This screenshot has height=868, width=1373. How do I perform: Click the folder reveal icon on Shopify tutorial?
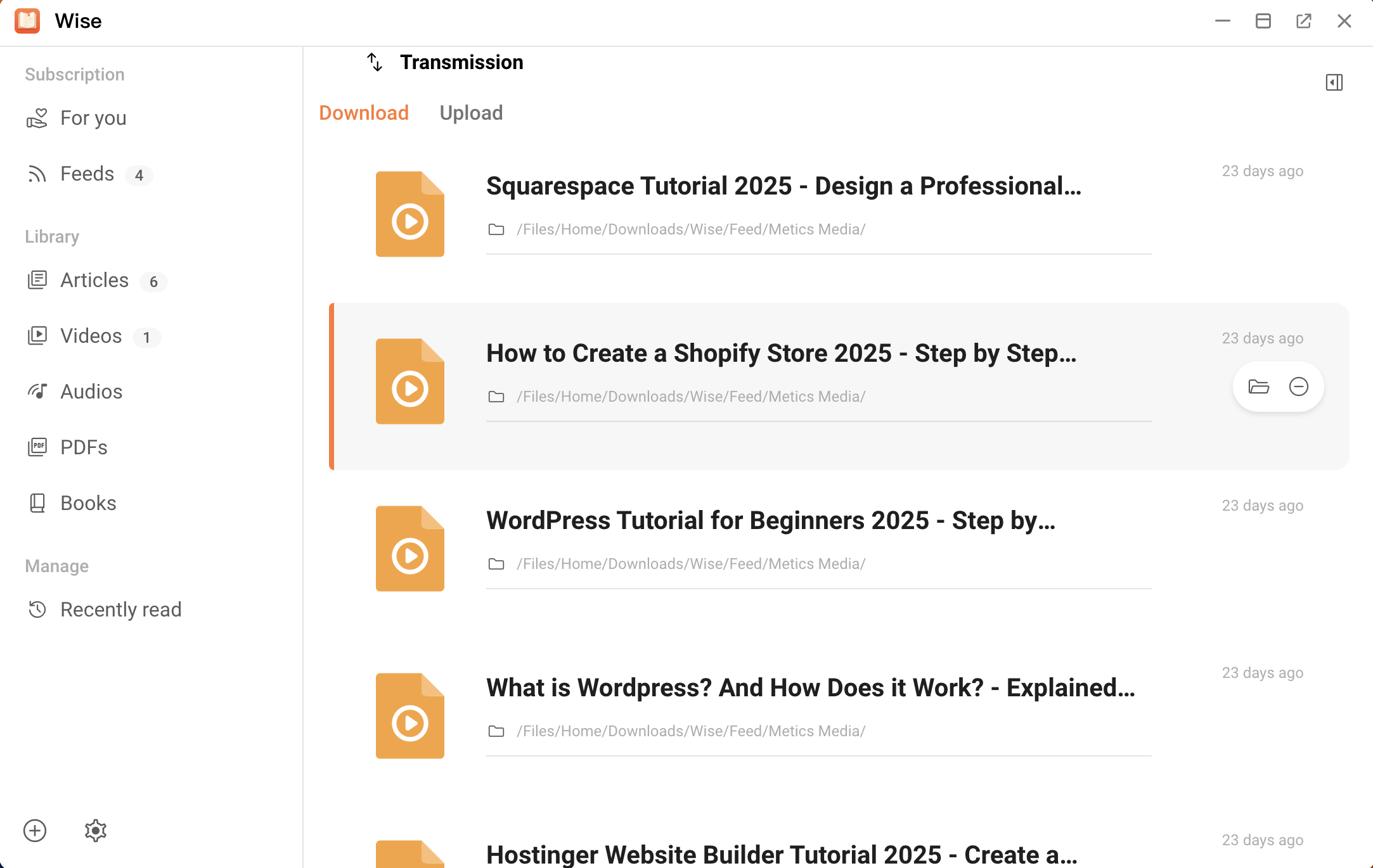1259,386
